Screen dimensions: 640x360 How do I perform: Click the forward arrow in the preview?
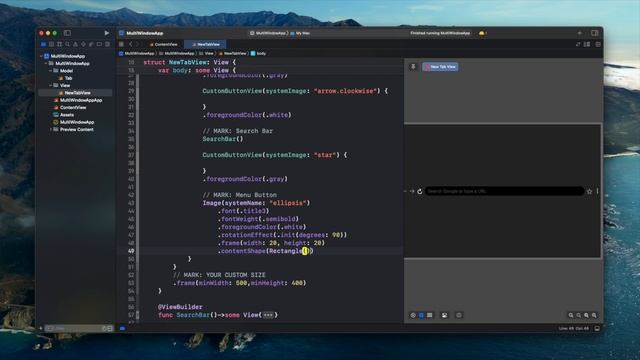pos(412,191)
